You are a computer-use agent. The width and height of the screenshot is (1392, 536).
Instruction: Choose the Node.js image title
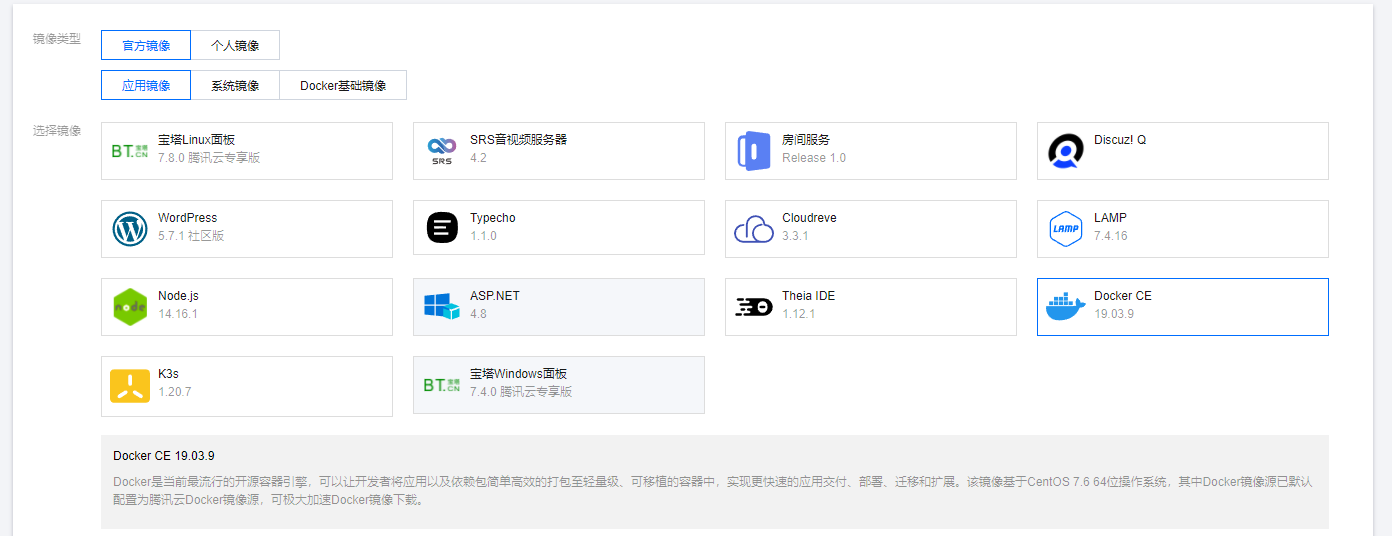click(178, 296)
